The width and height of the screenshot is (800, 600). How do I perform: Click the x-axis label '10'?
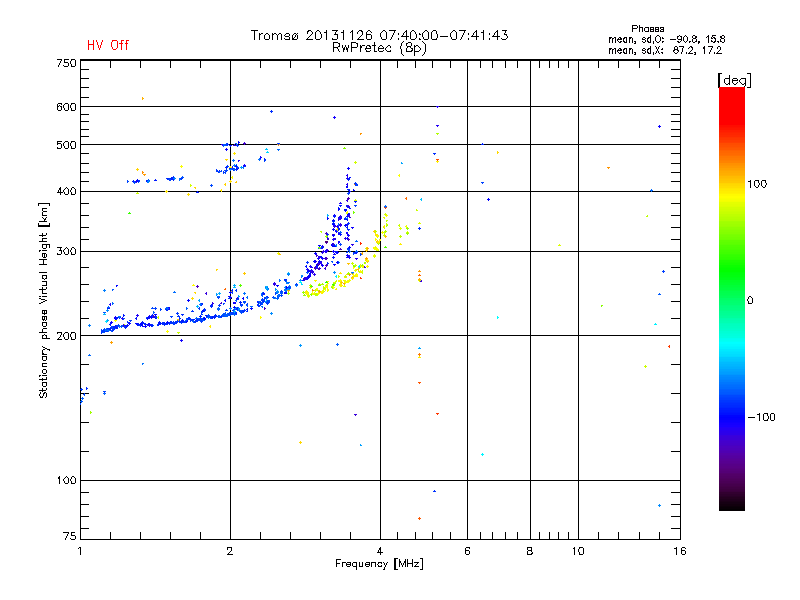pyautogui.click(x=578, y=551)
